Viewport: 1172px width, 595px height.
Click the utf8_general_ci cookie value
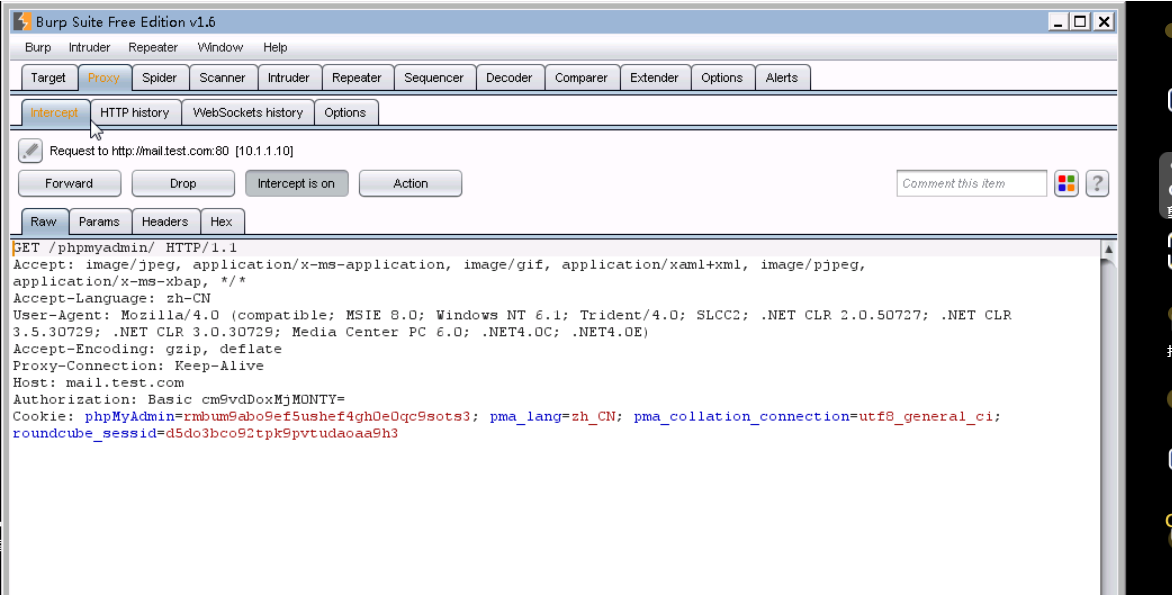926,416
